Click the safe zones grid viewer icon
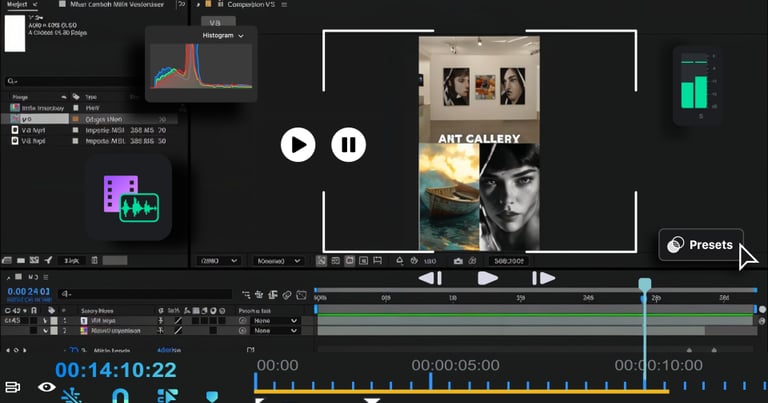Viewport: 768px width, 403px height. click(x=363, y=261)
